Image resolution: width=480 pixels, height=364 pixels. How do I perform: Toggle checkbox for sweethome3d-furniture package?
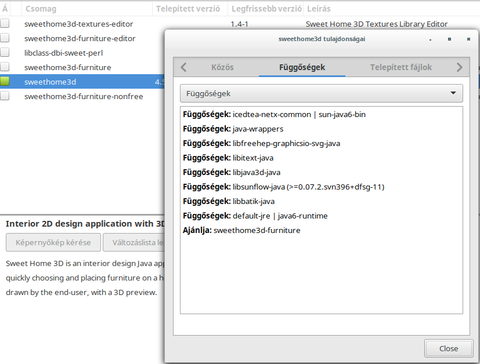pyautogui.click(x=5, y=67)
